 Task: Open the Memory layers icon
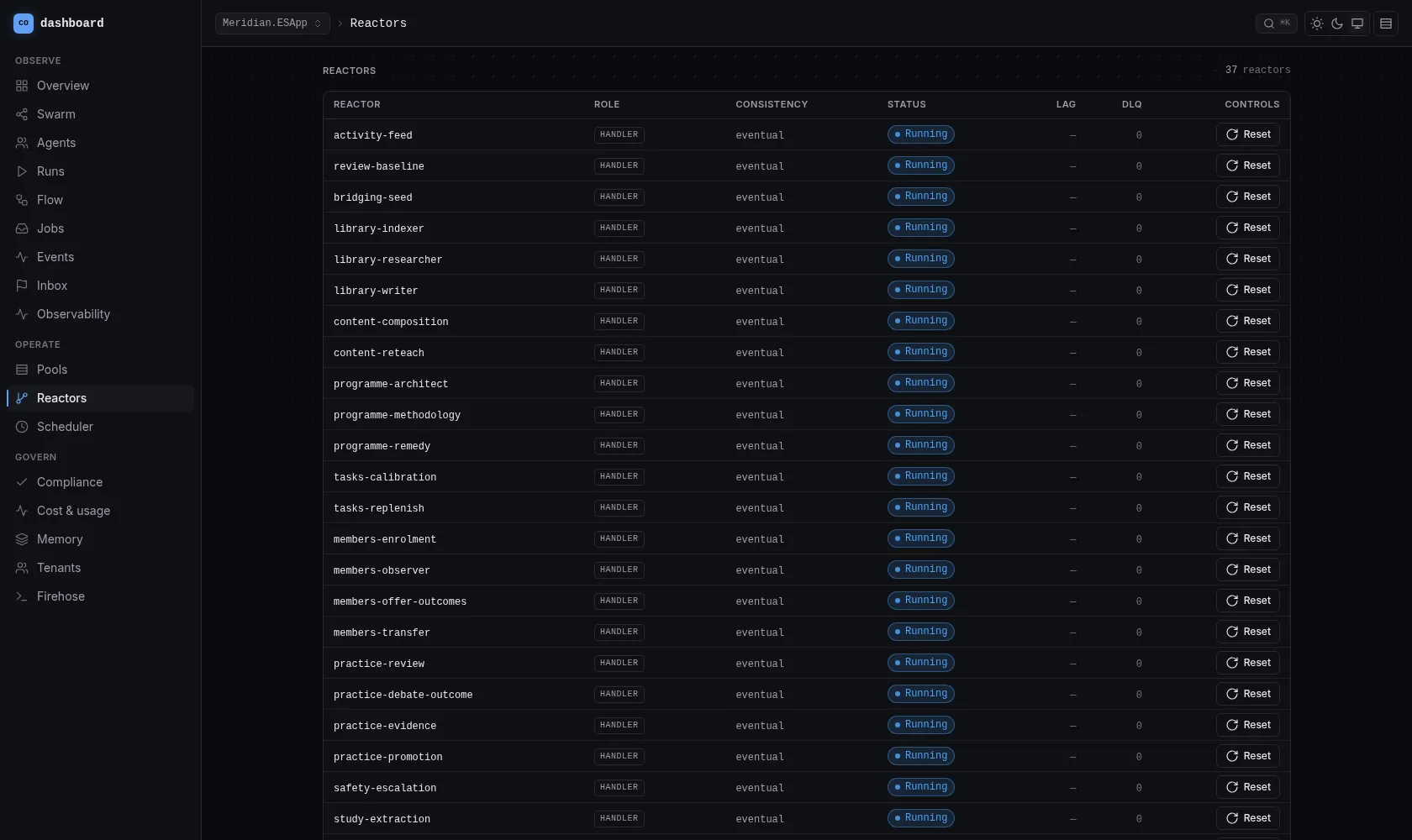22,539
